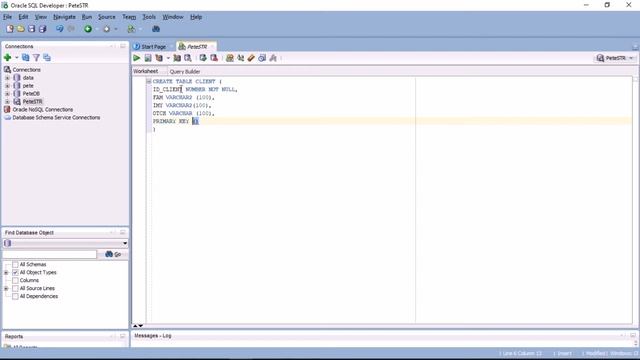Open the Window menu
This screenshot has width=640, height=360.
[x=173, y=17]
